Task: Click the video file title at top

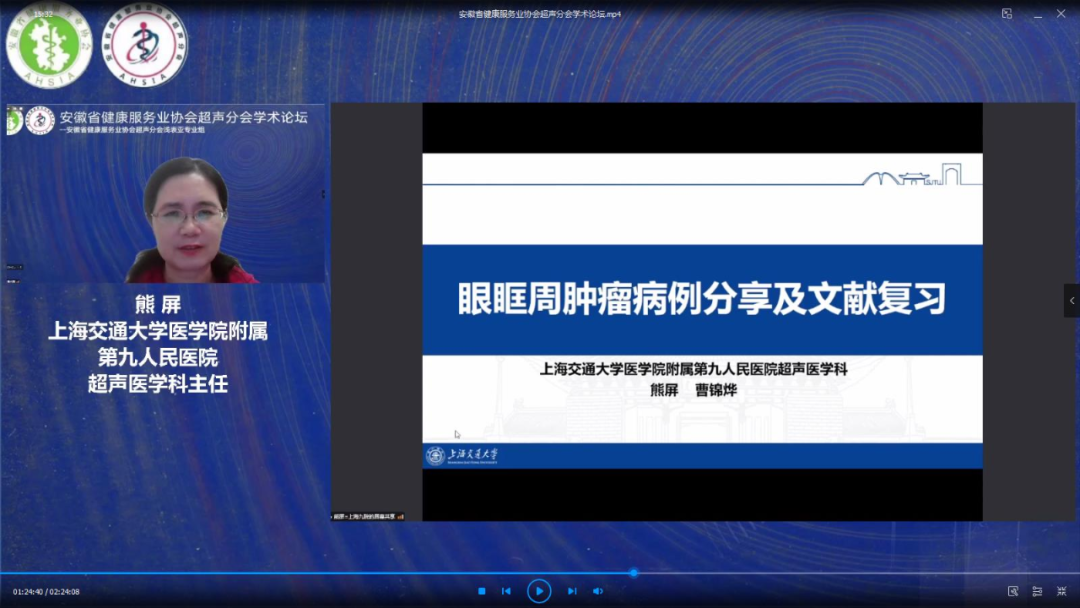Action: pyautogui.click(x=539, y=14)
